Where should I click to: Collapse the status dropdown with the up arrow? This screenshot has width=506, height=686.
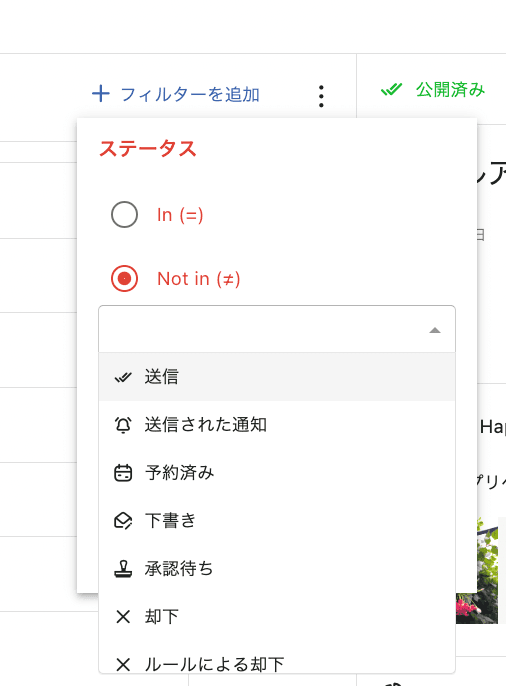point(435,330)
